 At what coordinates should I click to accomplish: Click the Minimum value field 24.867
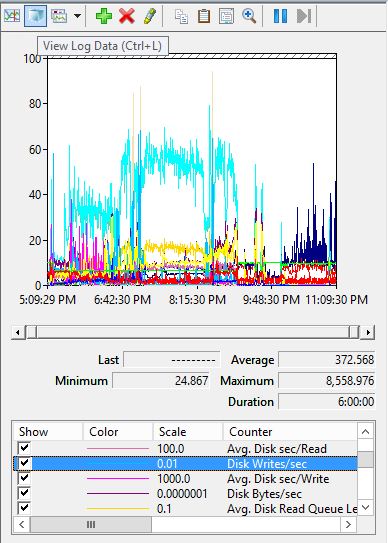[x=161, y=381]
